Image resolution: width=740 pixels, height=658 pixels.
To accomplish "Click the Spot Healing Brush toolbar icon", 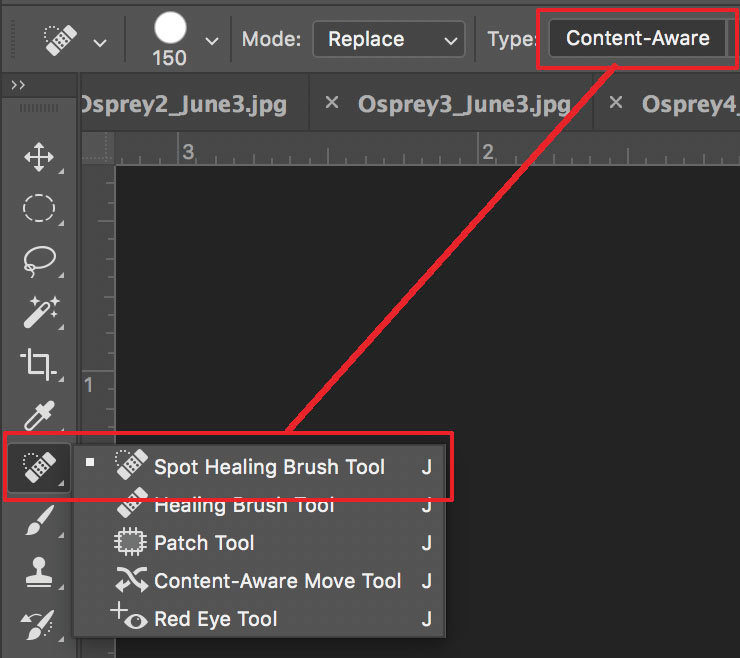I will 39,468.
